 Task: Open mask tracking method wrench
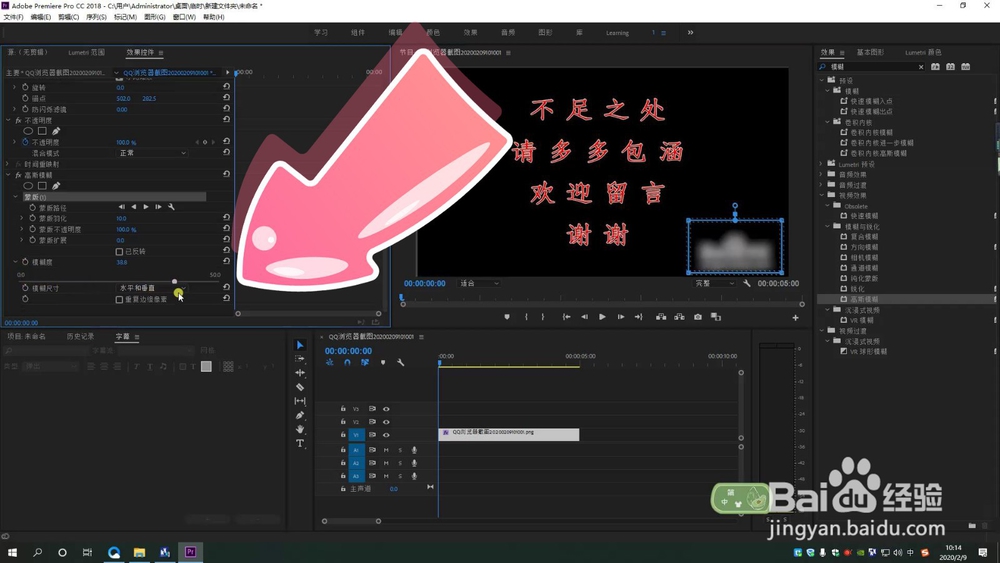(x=171, y=207)
